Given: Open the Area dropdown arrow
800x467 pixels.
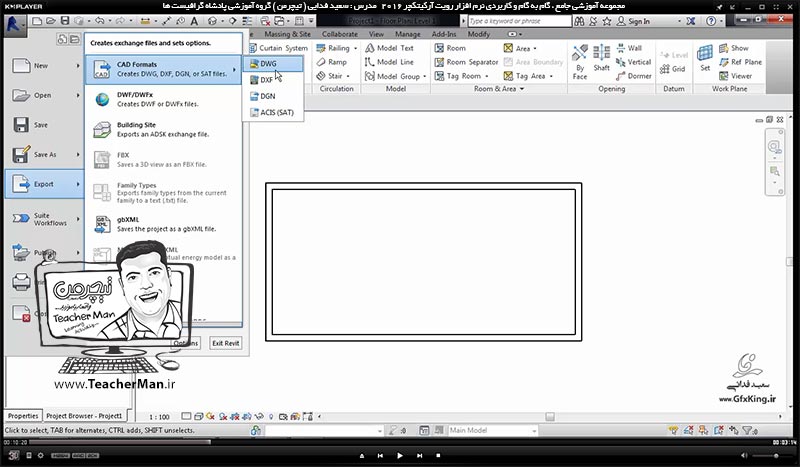Looking at the screenshot, I should [x=535, y=48].
